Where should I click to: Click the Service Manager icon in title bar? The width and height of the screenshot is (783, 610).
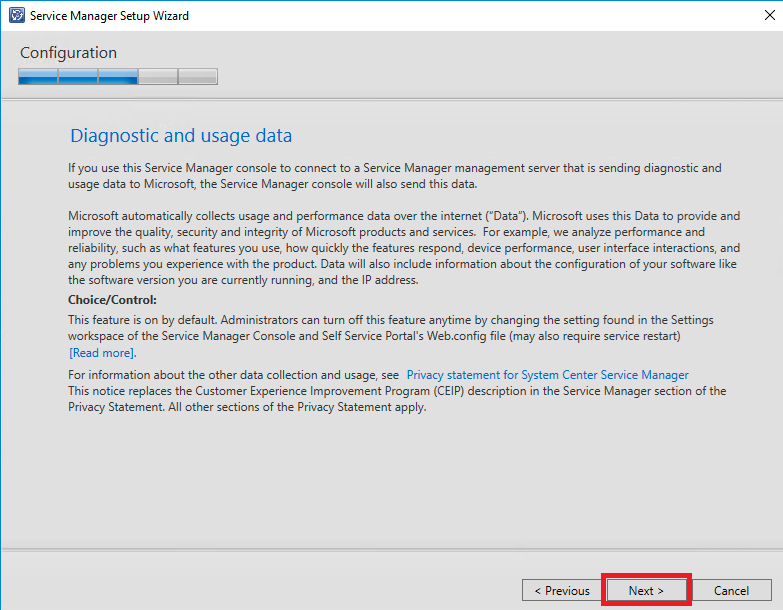click(16, 16)
